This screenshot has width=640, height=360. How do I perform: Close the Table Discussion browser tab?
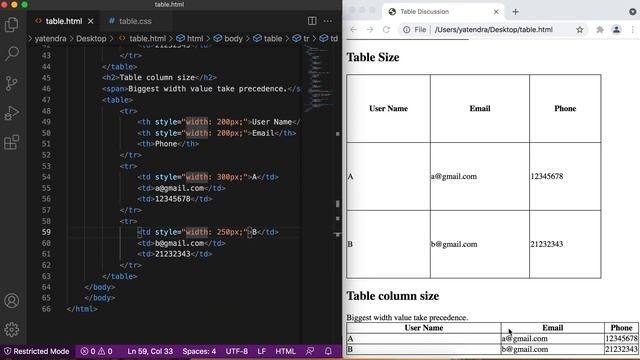tap(496, 12)
